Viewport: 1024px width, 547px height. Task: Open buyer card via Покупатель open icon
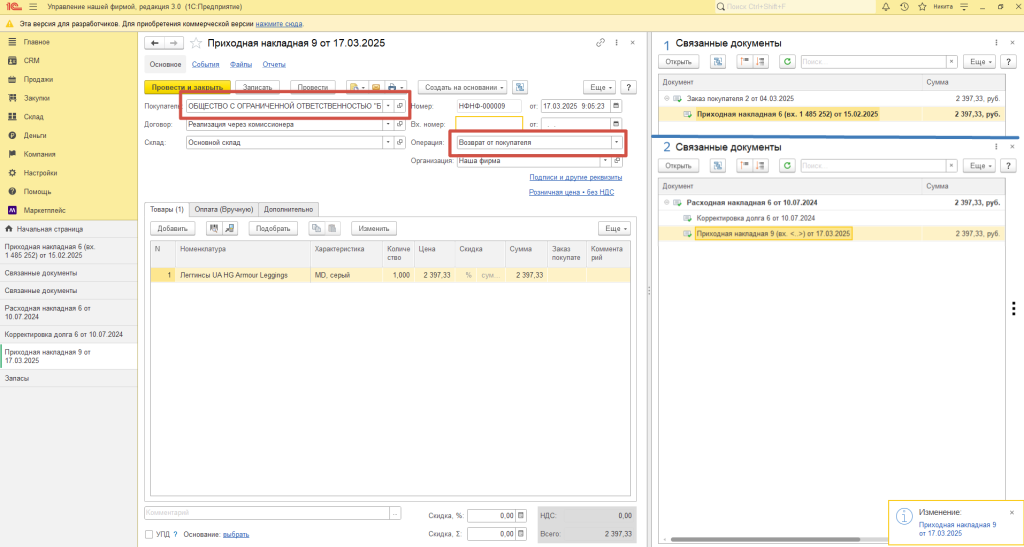pyautogui.click(x=400, y=106)
